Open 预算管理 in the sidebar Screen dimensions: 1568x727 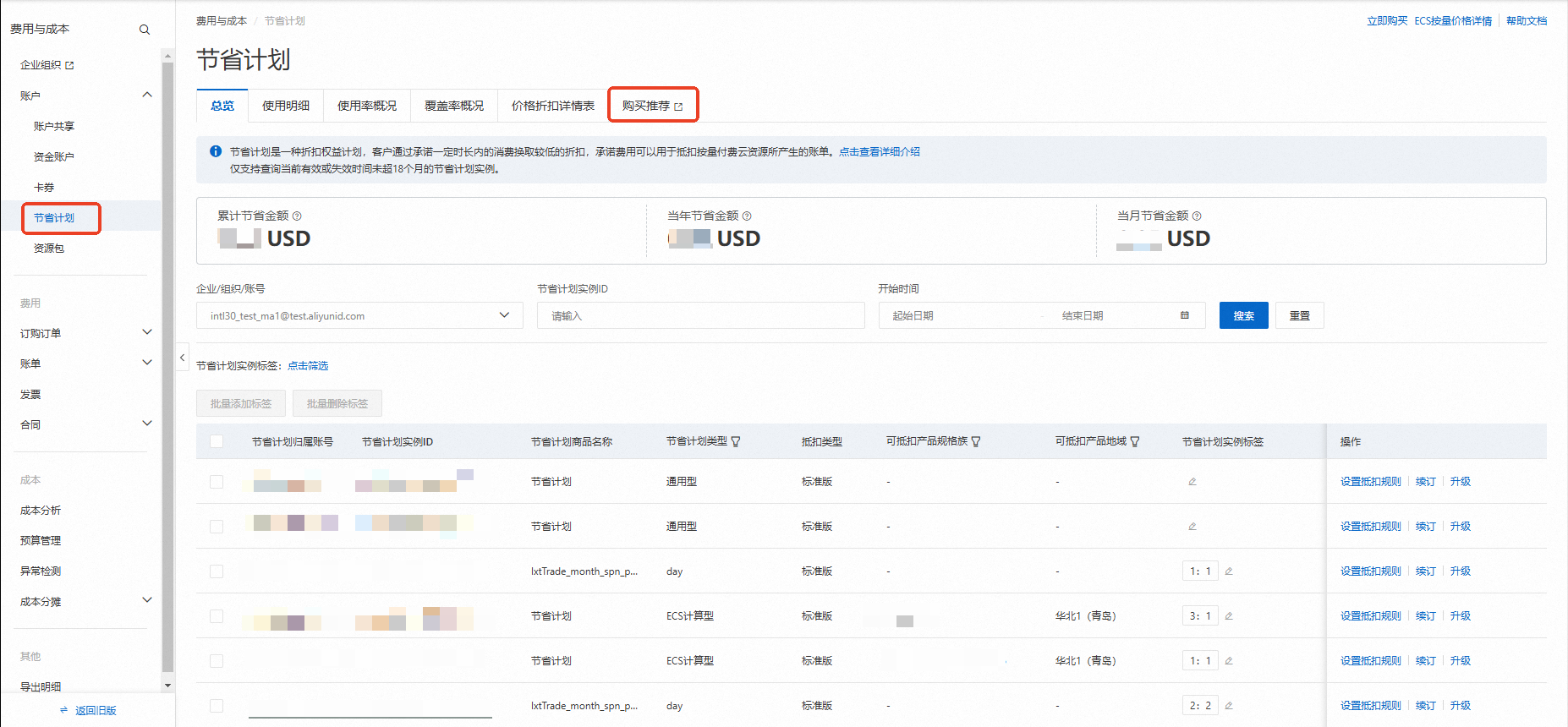[41, 541]
